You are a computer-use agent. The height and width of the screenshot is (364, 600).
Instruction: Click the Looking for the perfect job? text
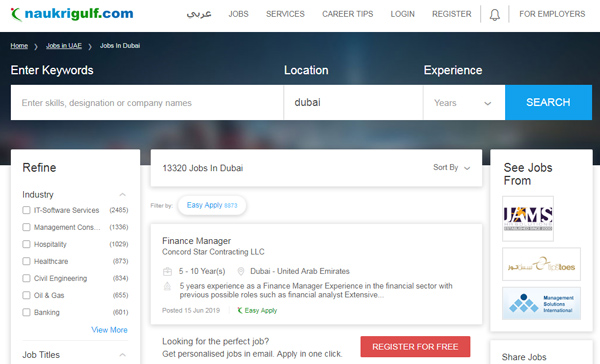pos(215,341)
